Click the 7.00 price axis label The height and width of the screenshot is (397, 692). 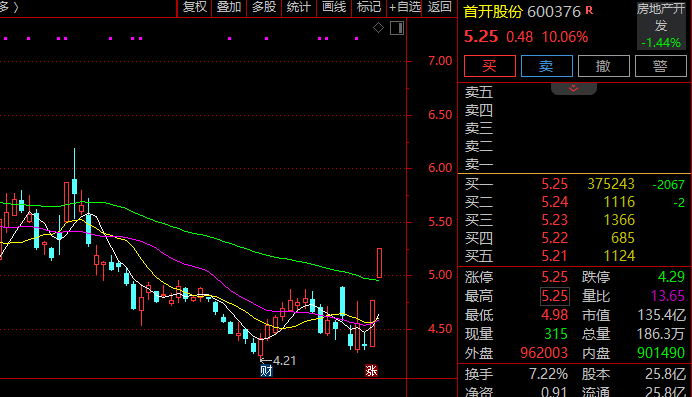click(440, 61)
